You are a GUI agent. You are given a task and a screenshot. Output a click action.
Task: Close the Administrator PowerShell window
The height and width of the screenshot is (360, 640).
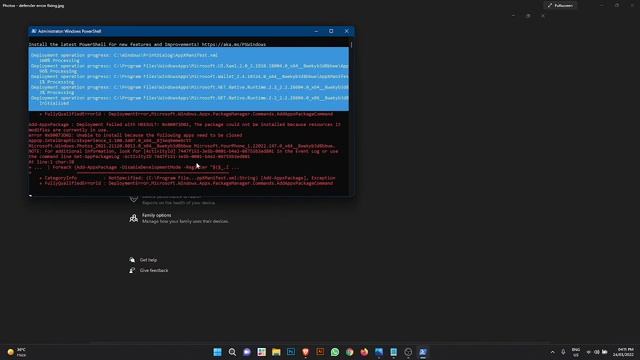tap(347, 31)
